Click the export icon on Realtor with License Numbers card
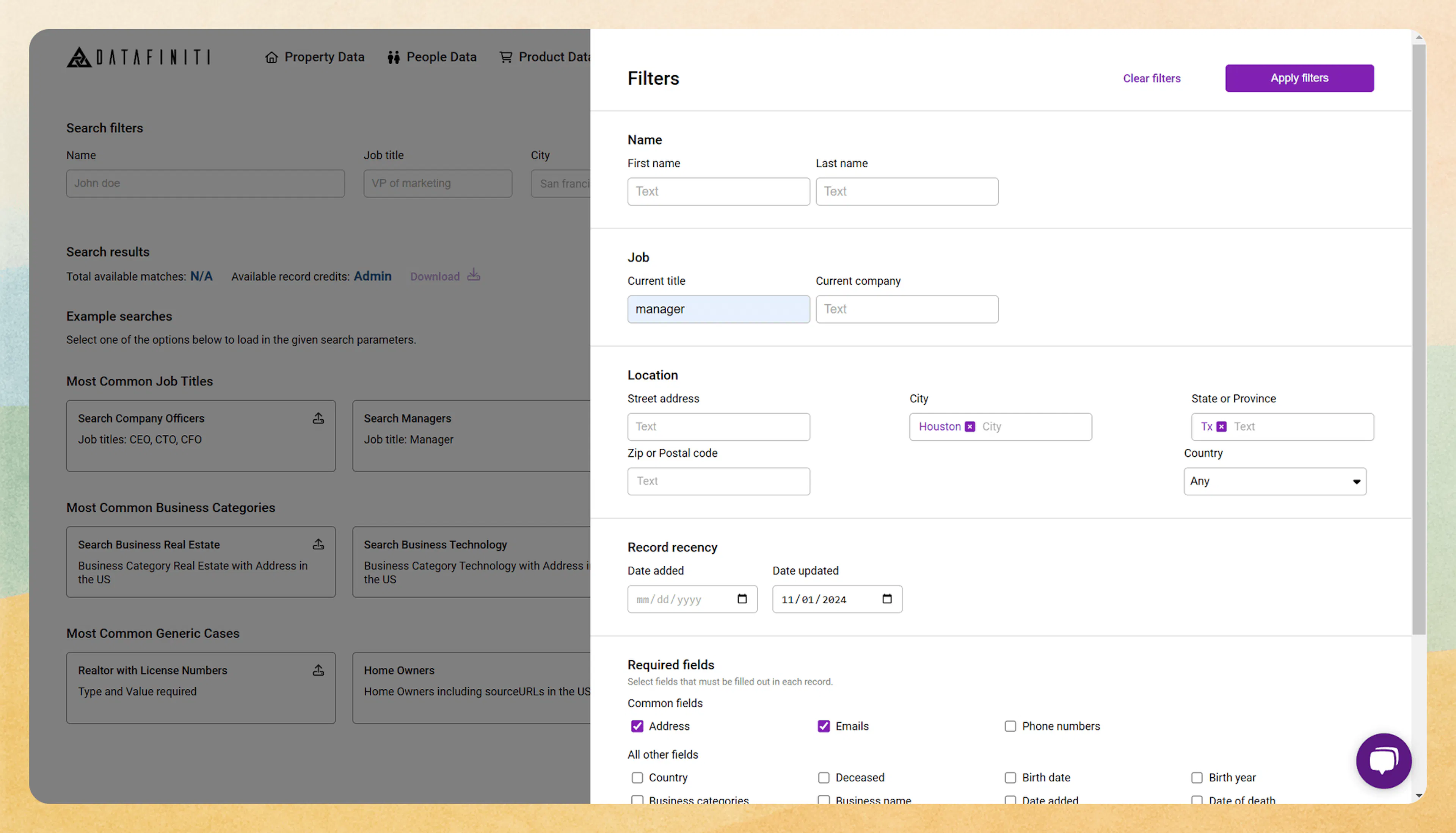Image resolution: width=1456 pixels, height=833 pixels. coord(319,670)
